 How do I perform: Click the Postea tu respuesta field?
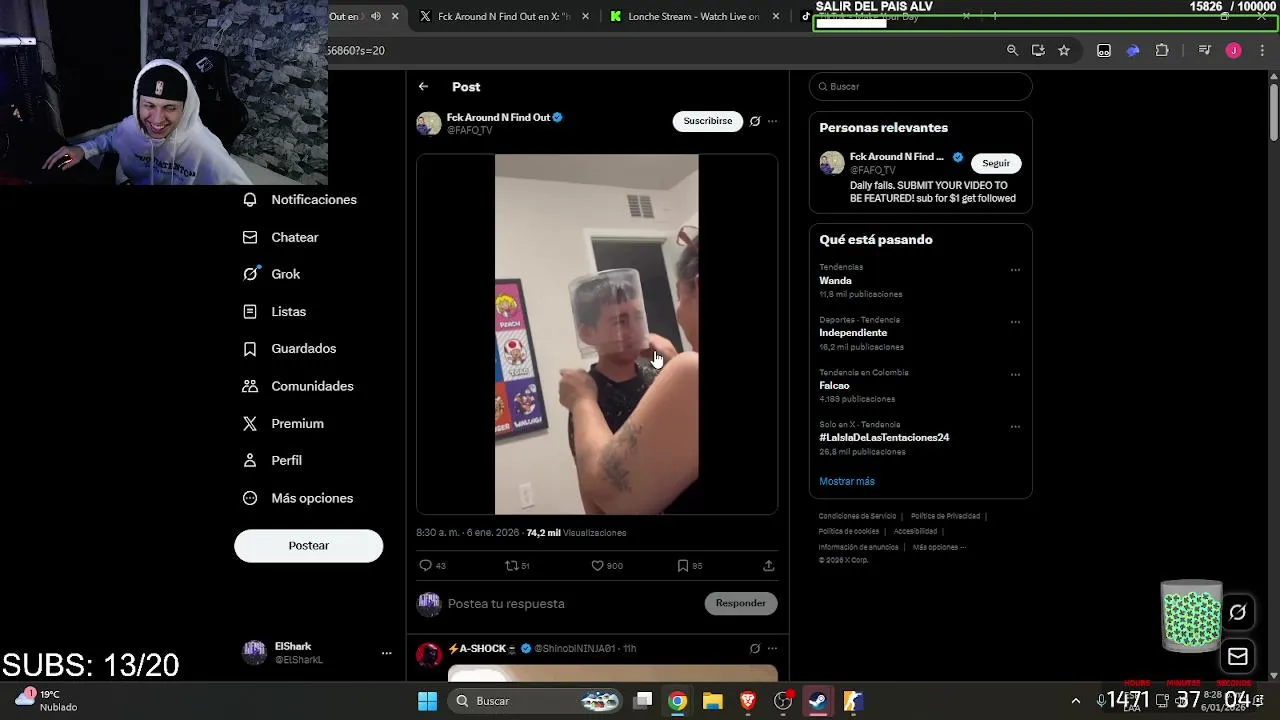[x=572, y=604]
